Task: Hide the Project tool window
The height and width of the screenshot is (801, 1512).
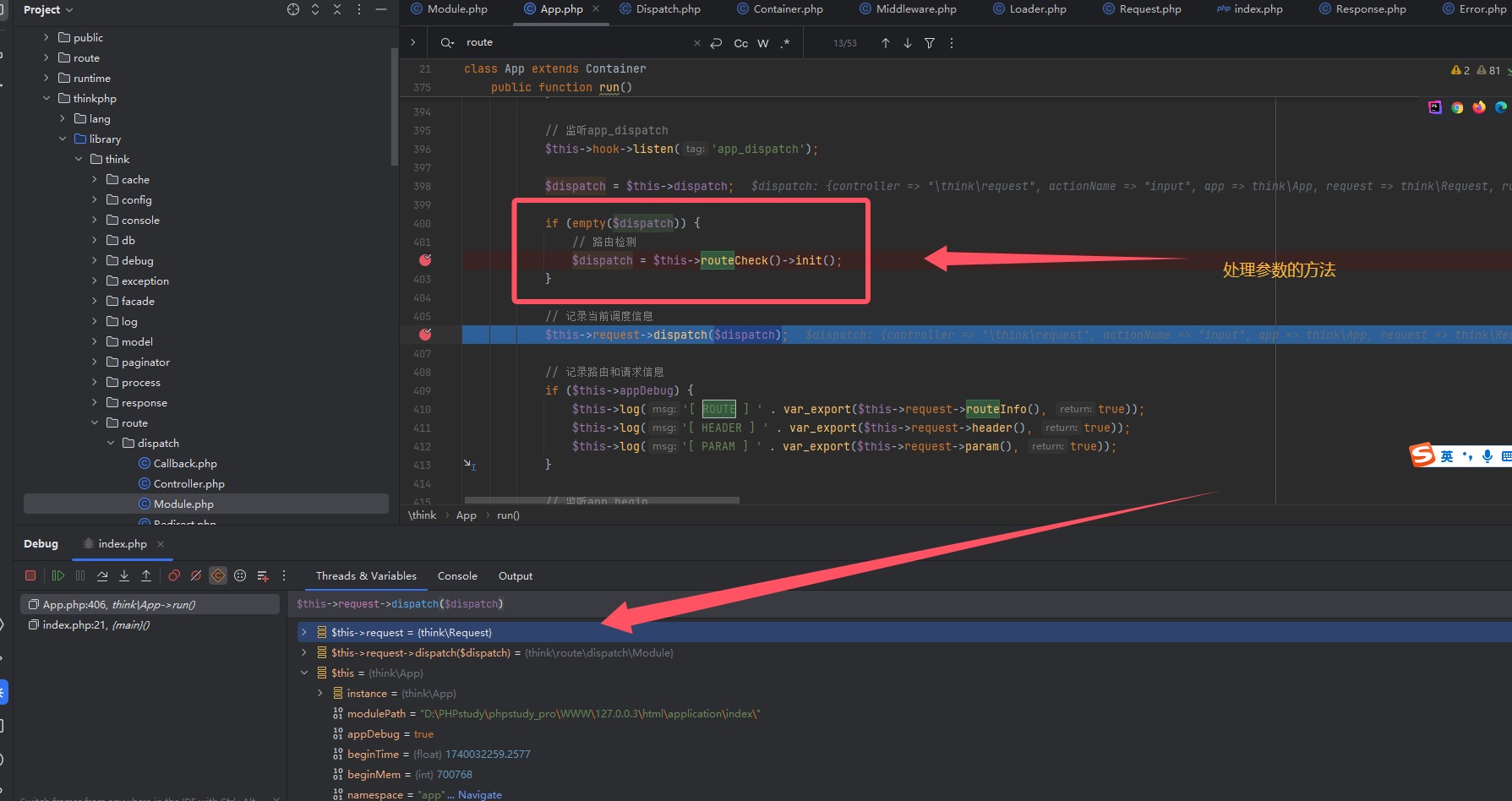Action: 381,9
